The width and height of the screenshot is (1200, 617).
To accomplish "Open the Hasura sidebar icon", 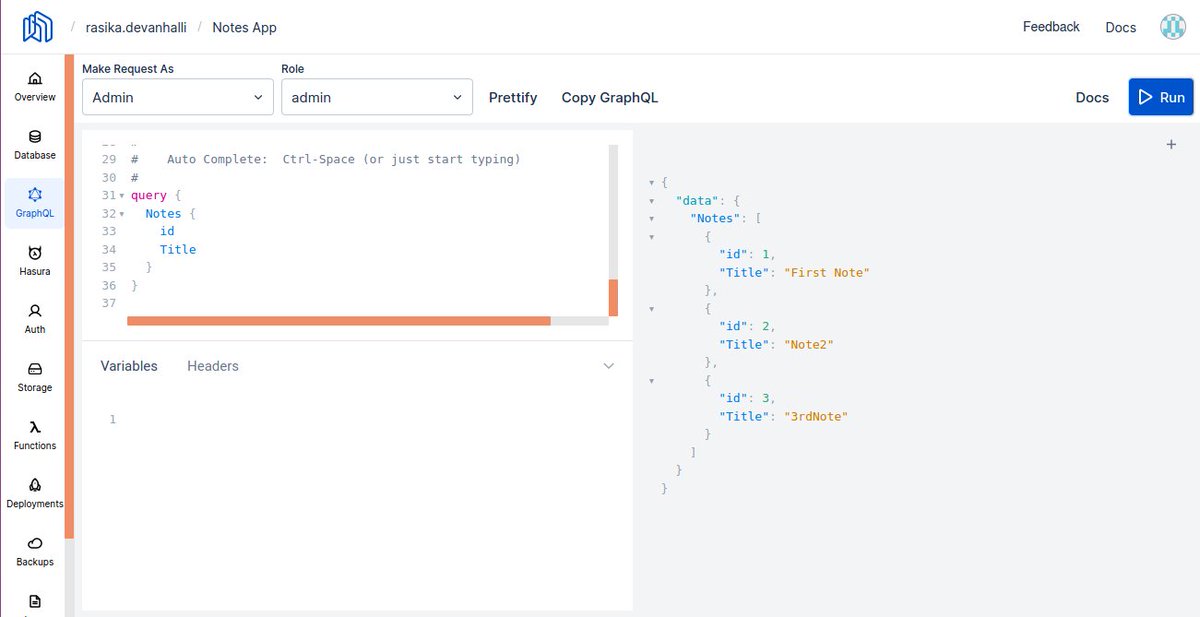I will (35, 253).
